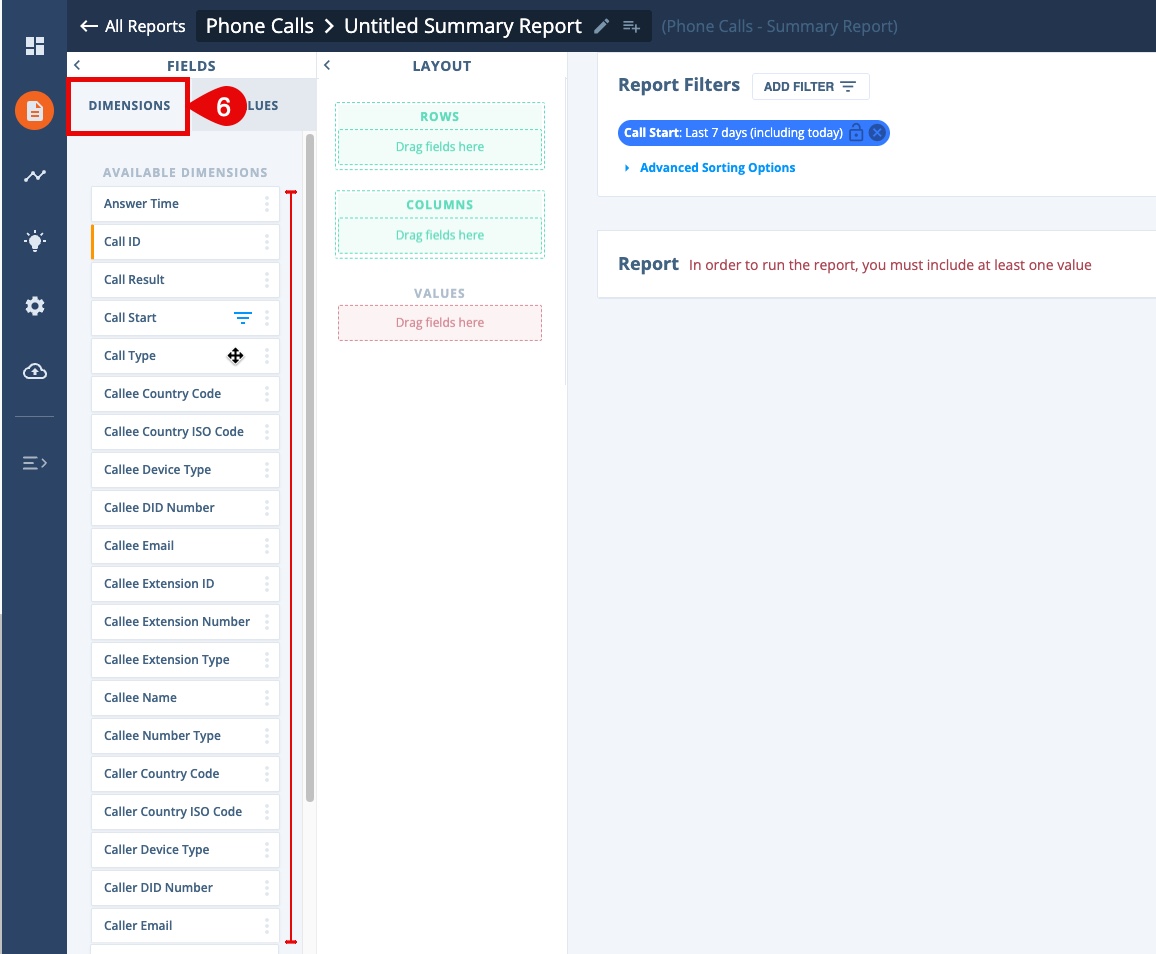This screenshot has width=1156, height=954.
Task: Open the Reports document icon in sidebar
Action: [35, 111]
